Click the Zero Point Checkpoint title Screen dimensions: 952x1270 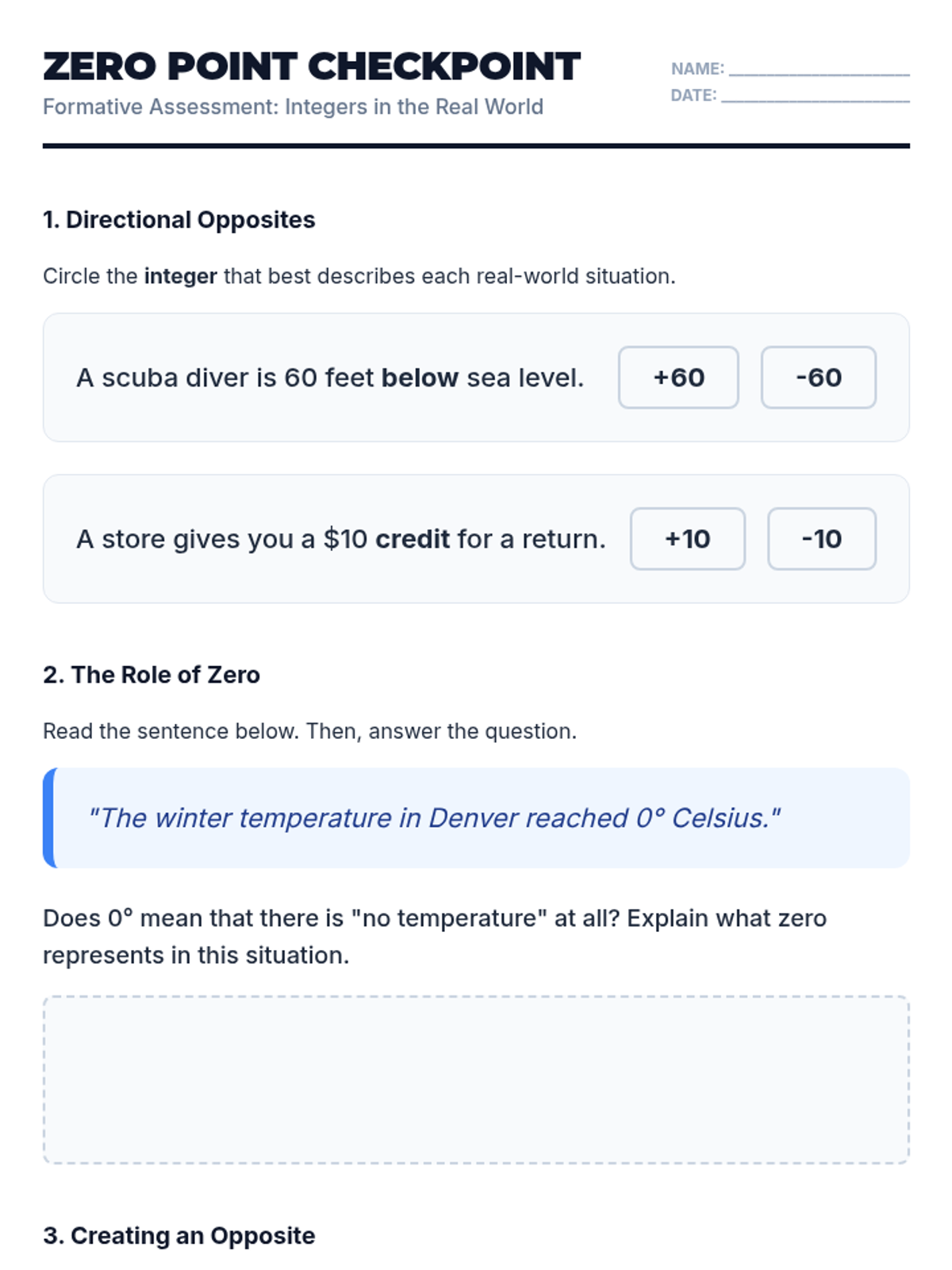pos(312,67)
